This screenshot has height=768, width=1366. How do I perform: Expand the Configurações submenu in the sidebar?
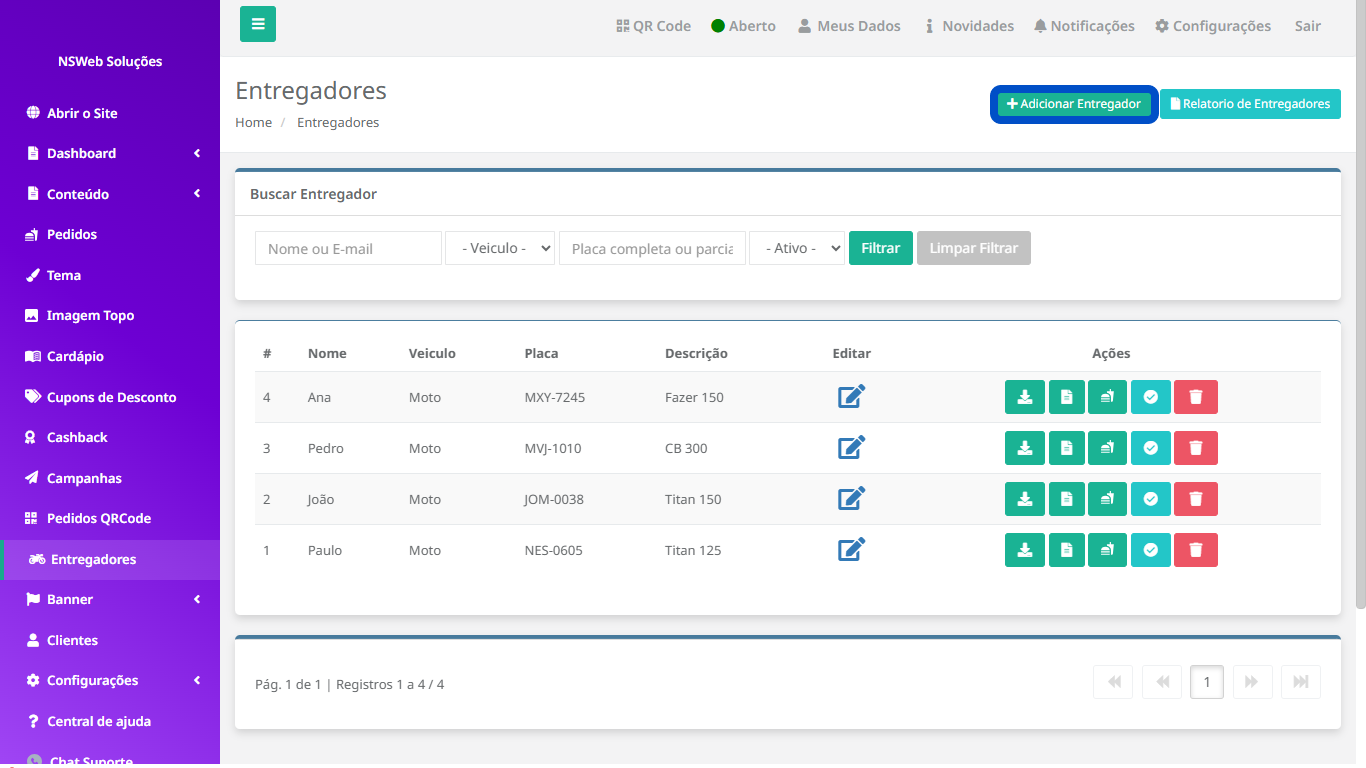click(x=110, y=680)
